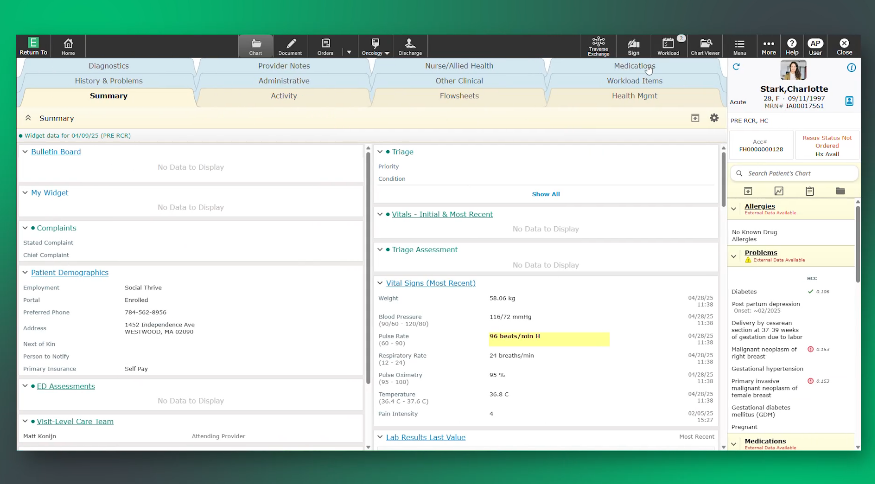Click the Summary settings gear icon
This screenshot has width=875, height=484.
coord(714,118)
